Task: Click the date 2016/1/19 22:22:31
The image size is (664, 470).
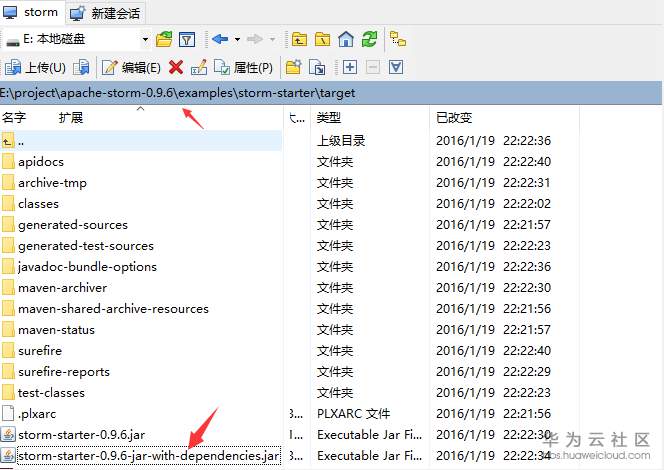Action: [x=493, y=183]
